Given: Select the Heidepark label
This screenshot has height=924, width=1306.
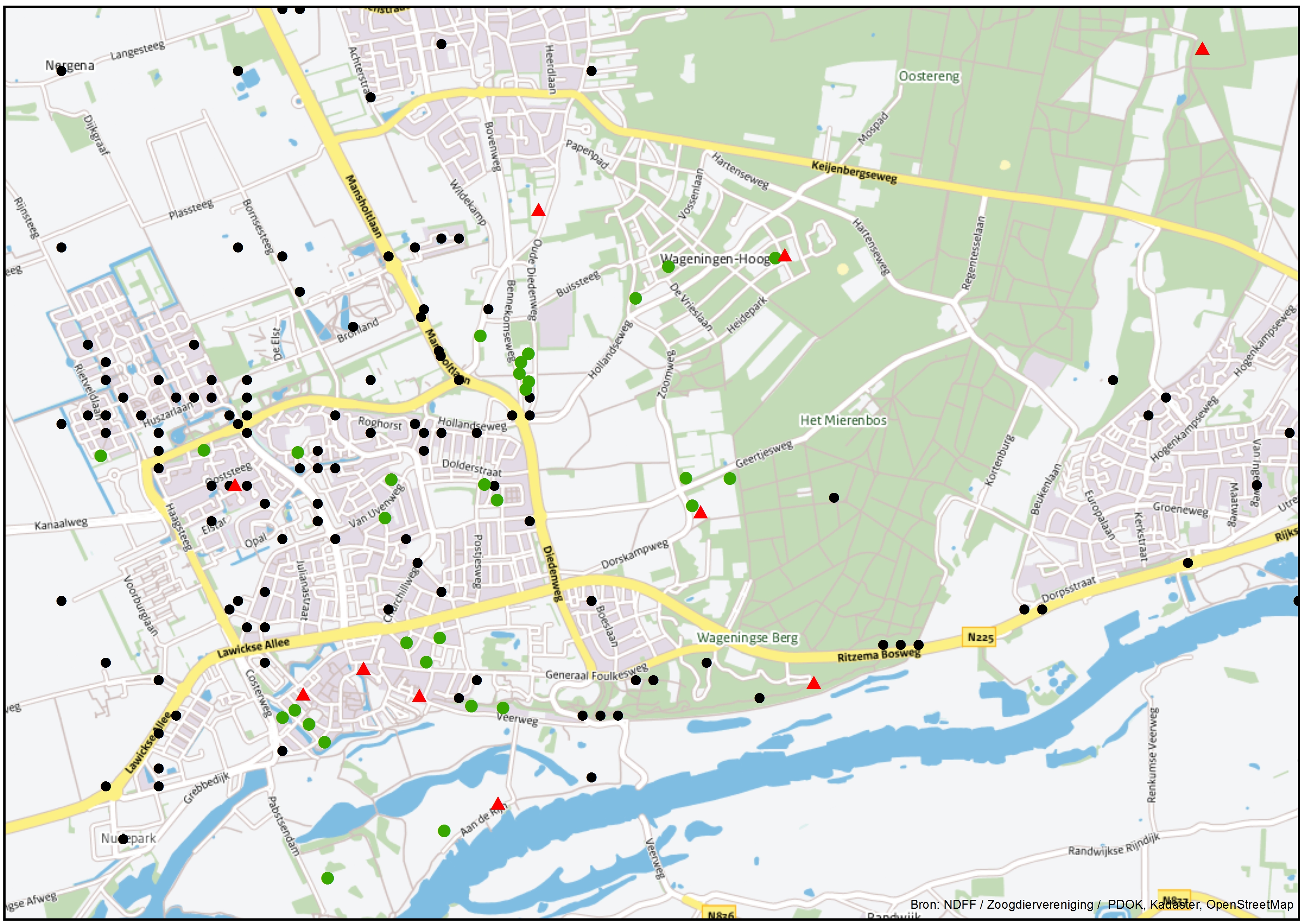Looking at the screenshot, I should [x=746, y=315].
